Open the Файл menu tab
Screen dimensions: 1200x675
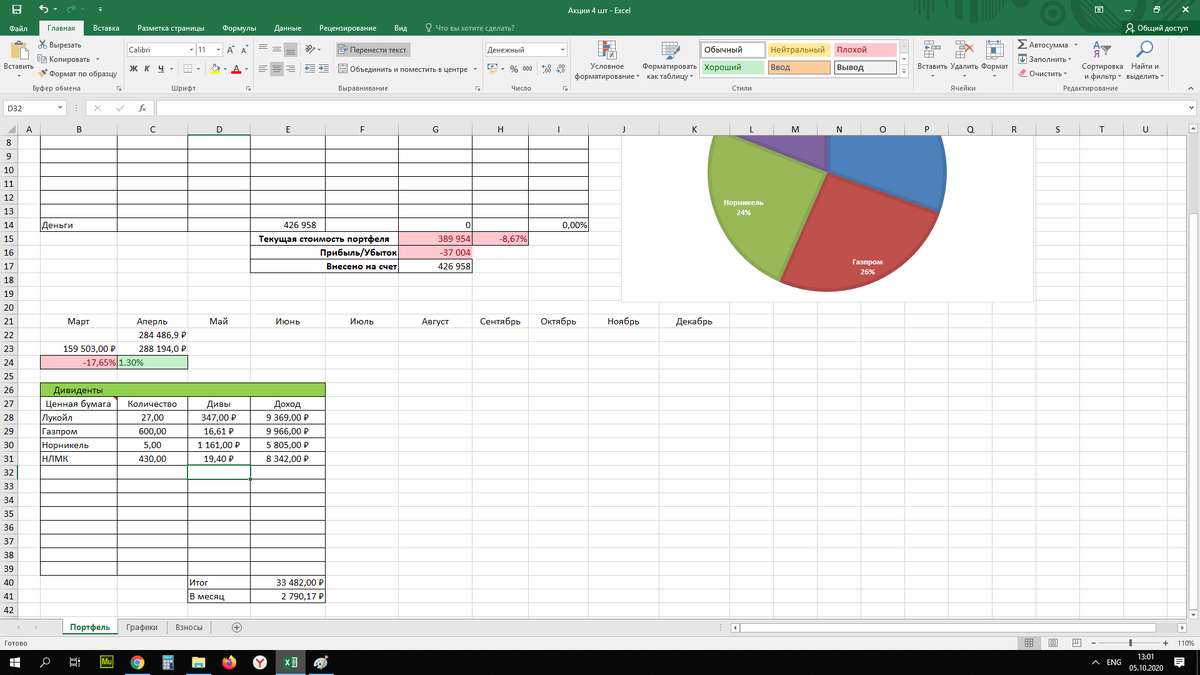point(18,28)
